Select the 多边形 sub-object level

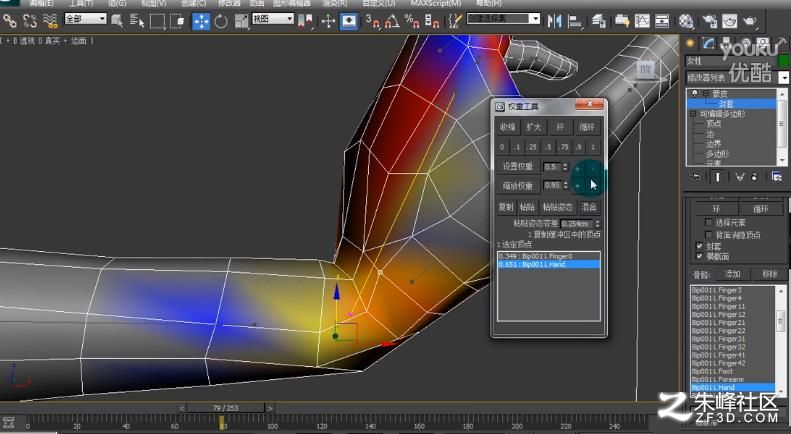tap(717, 154)
